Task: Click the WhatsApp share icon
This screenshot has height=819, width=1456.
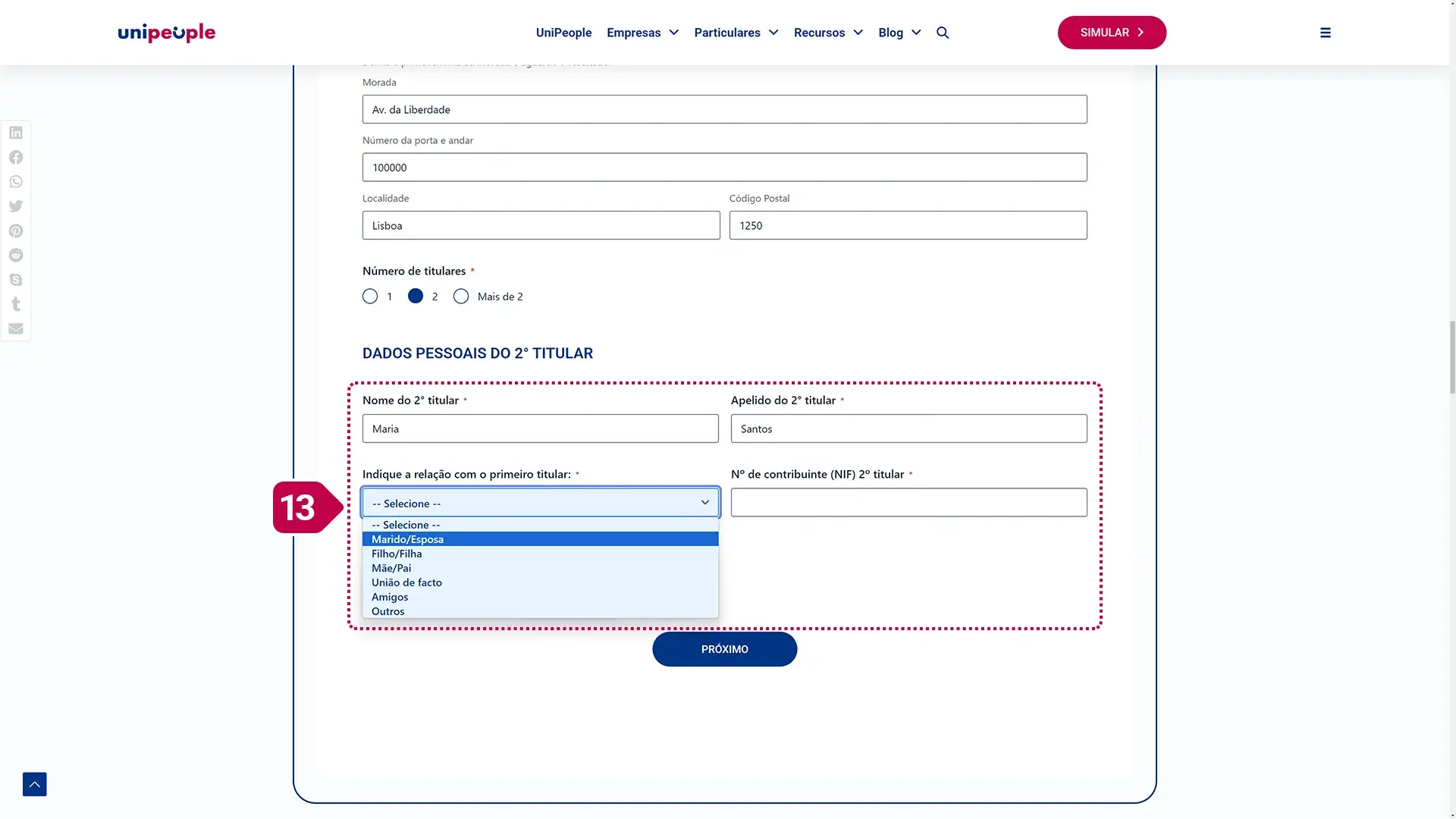Action: tap(16, 182)
